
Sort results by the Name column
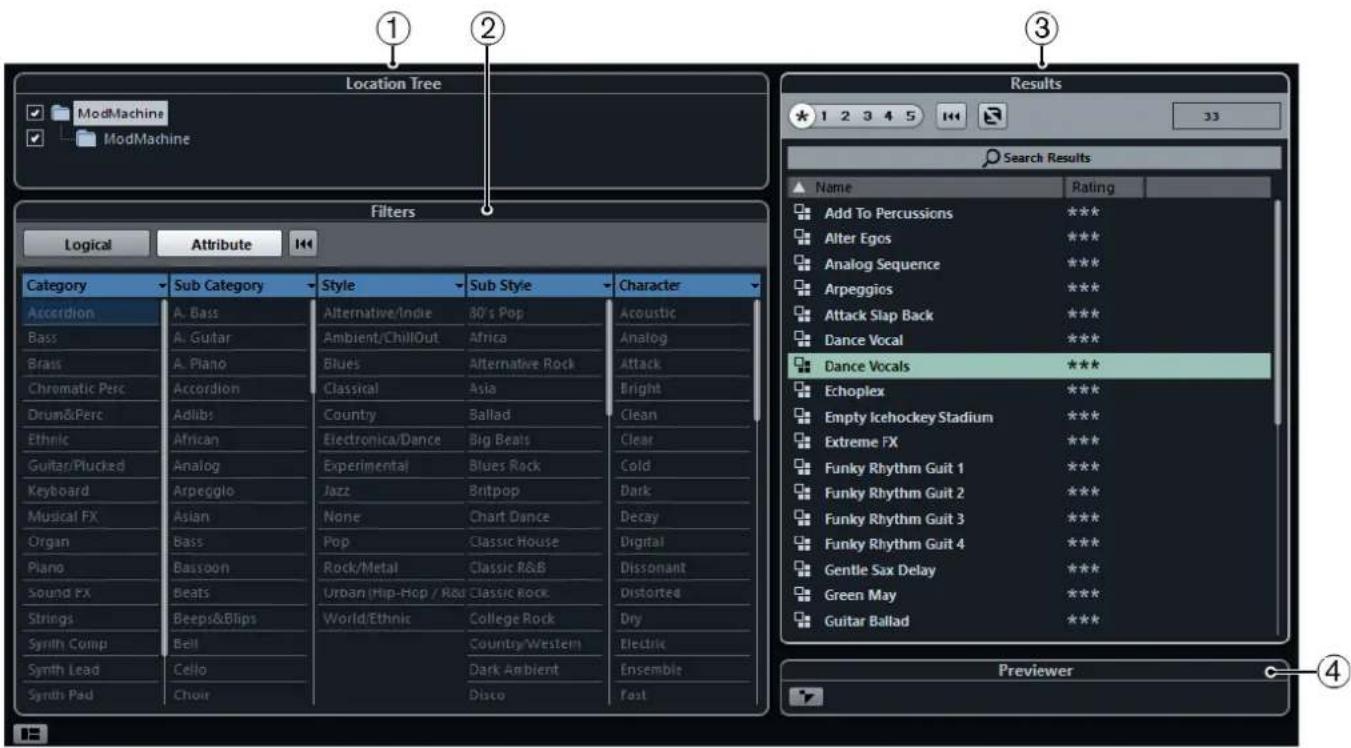(926, 187)
